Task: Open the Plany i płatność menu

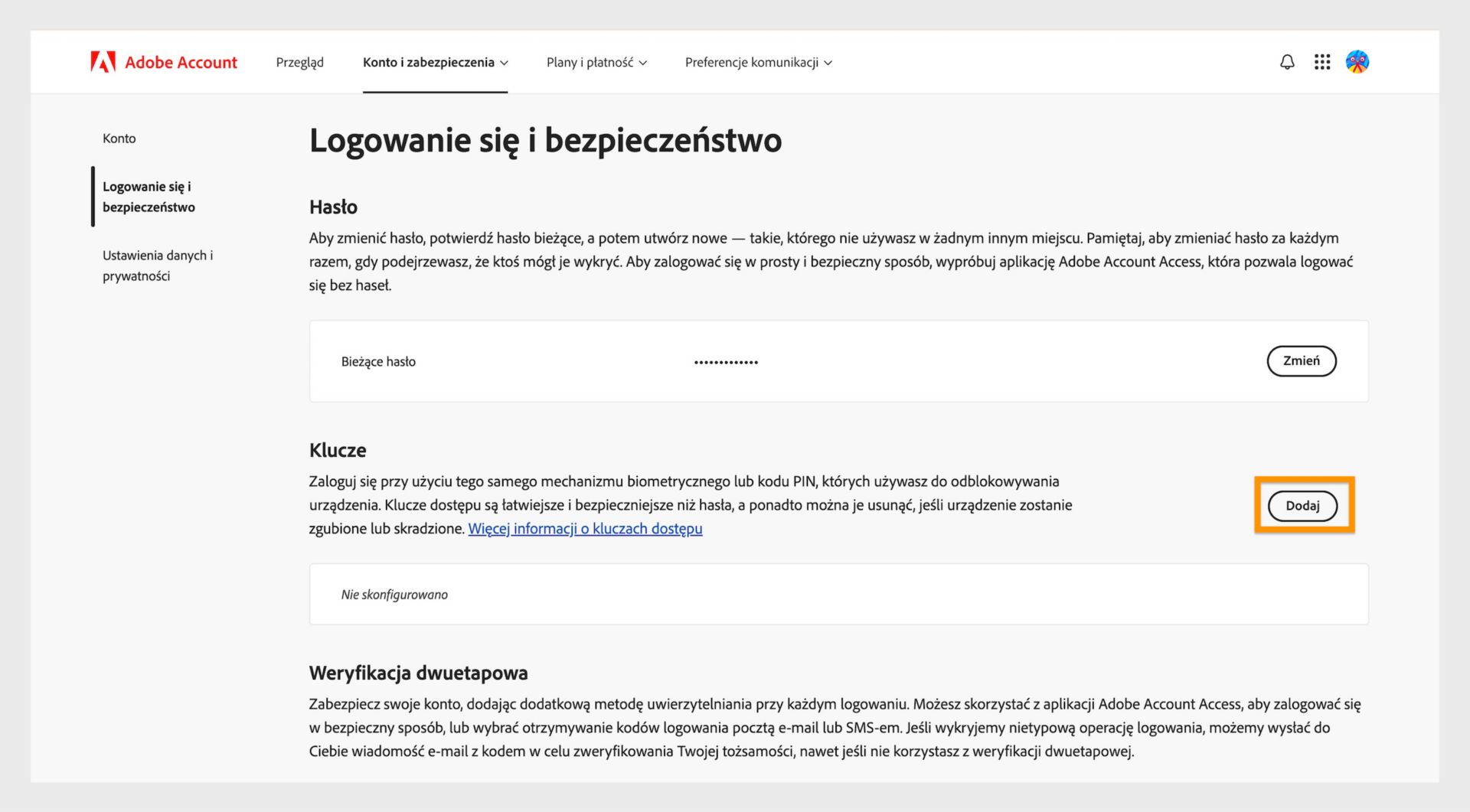Action: point(590,62)
